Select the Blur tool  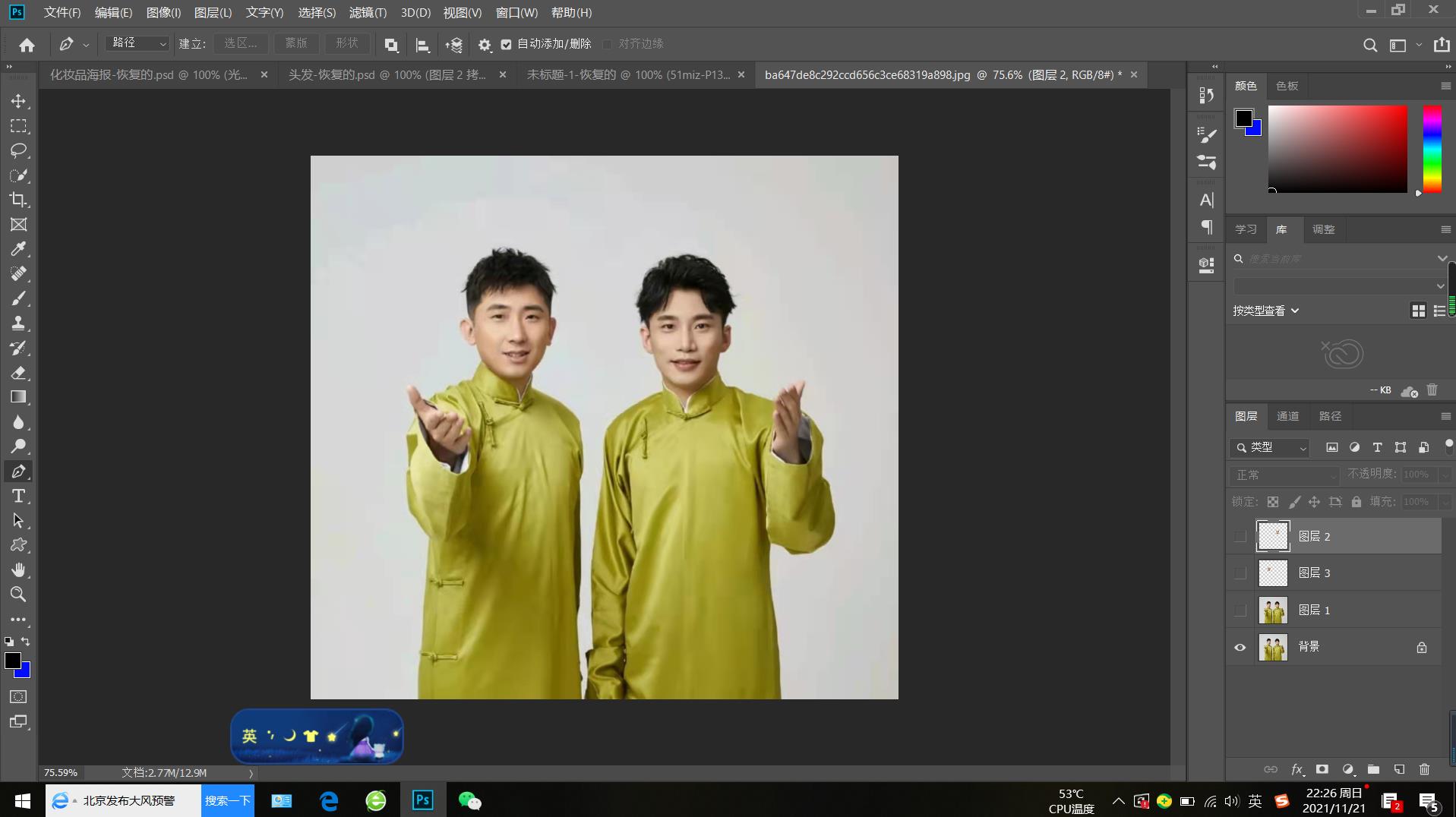[x=18, y=422]
